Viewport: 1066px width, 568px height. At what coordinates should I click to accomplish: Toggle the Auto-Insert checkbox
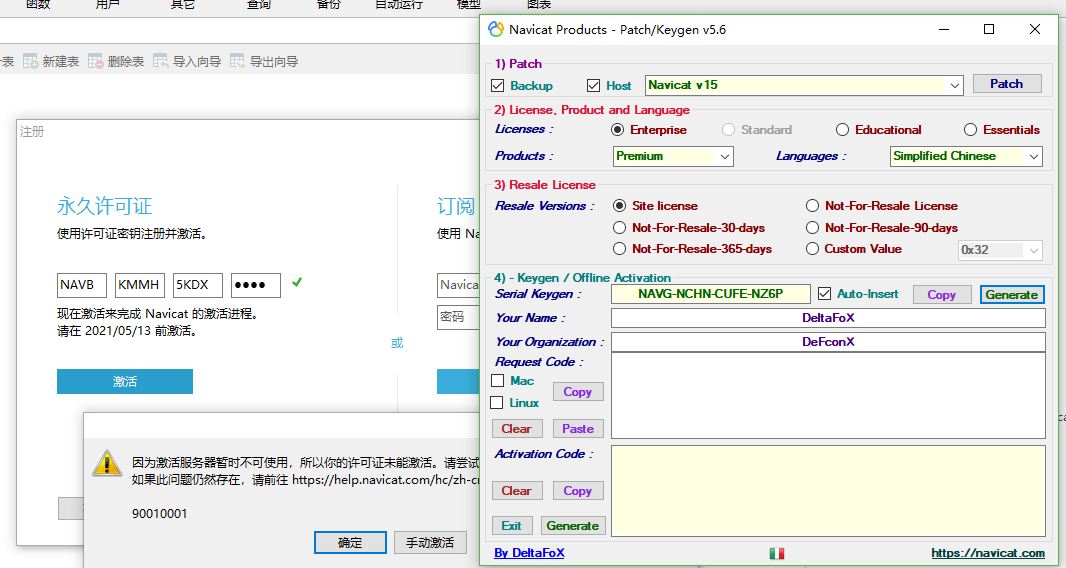825,294
